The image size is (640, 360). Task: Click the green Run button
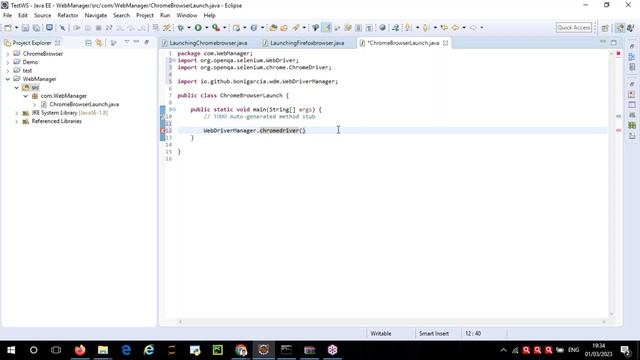pos(198,28)
